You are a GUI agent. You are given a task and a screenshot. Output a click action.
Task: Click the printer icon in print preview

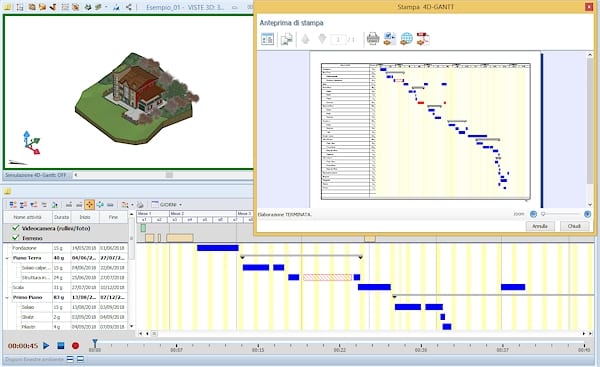coord(373,39)
